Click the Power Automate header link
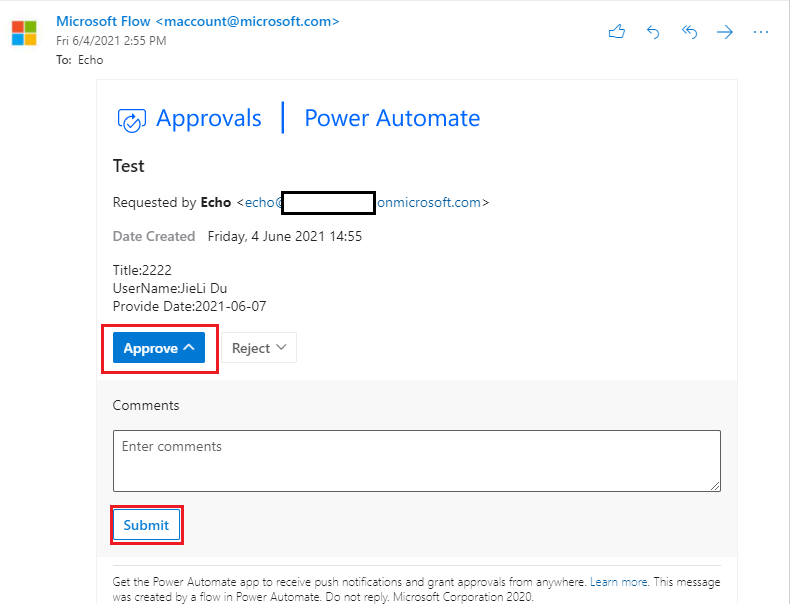 click(x=392, y=118)
